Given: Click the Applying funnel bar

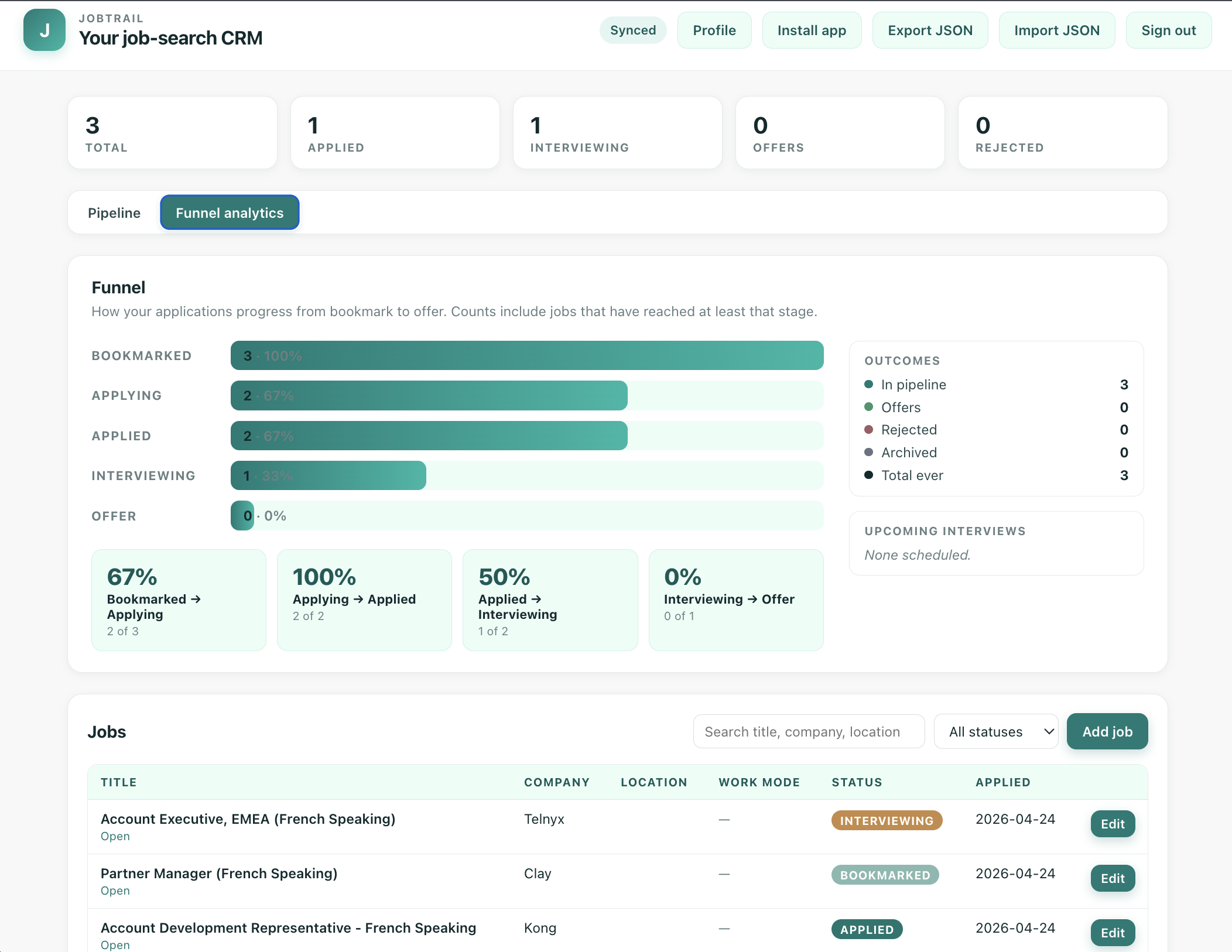Looking at the screenshot, I should click(429, 396).
